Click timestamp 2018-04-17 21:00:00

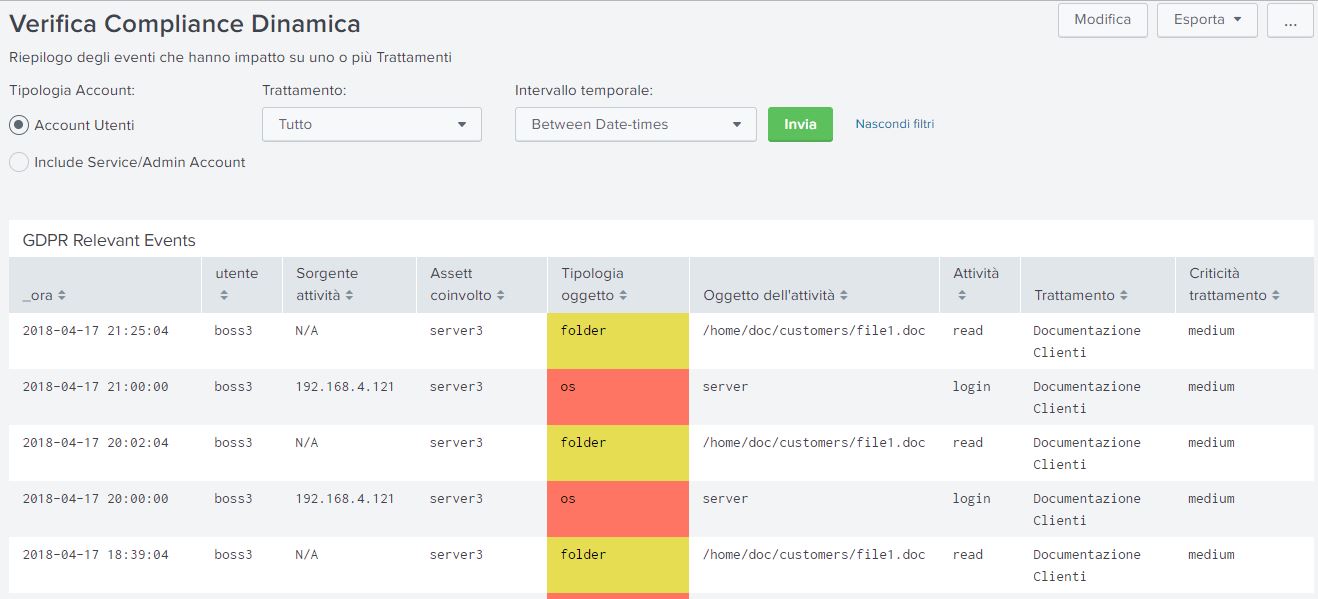(96, 386)
